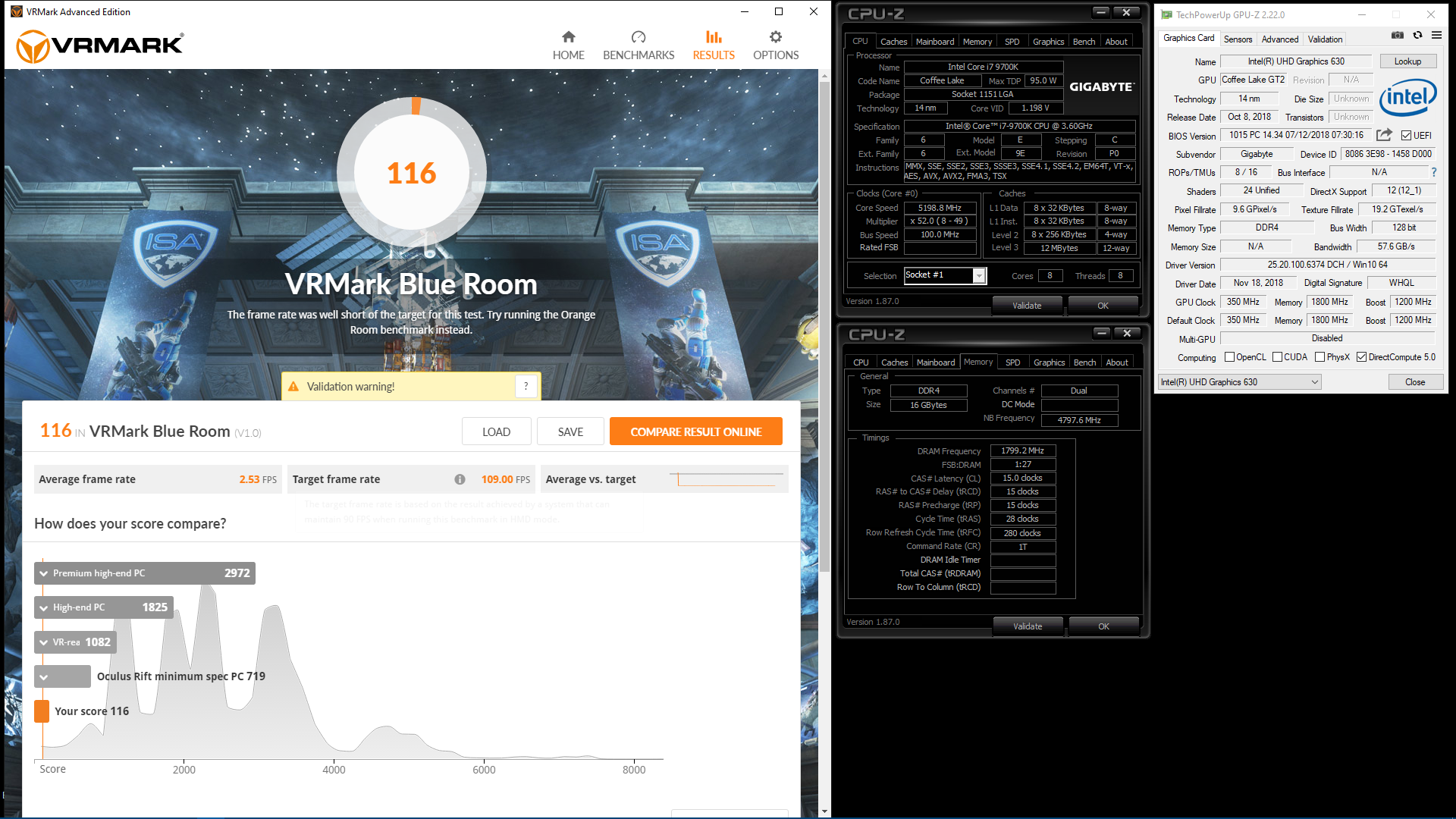
Task: Click the Average frame rate 2.53 FPS value
Action: 257,479
